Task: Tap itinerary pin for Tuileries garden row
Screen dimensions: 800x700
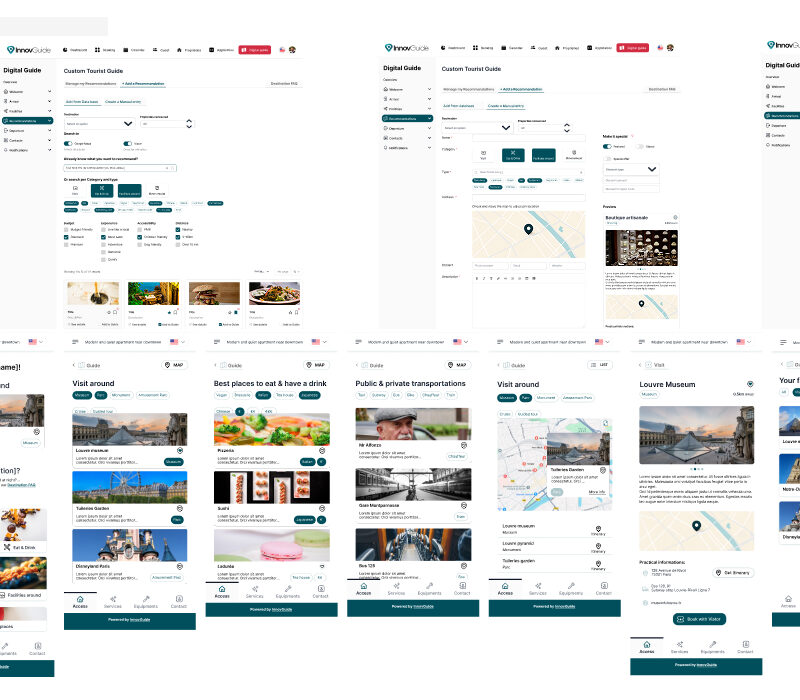Action: (598, 564)
